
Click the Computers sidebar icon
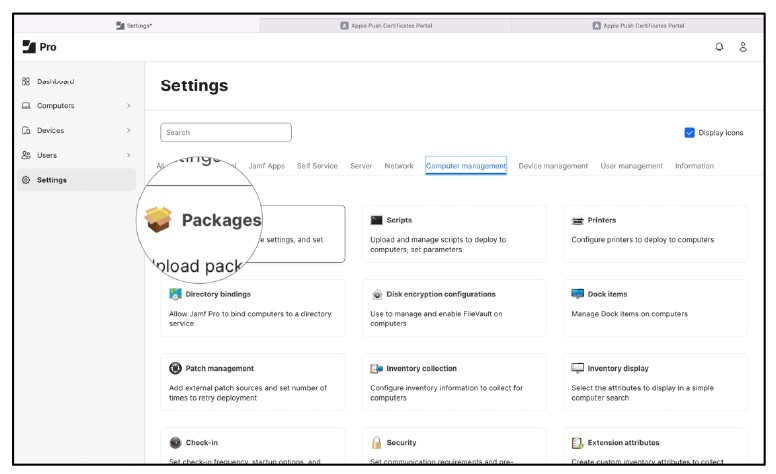pos(26,105)
